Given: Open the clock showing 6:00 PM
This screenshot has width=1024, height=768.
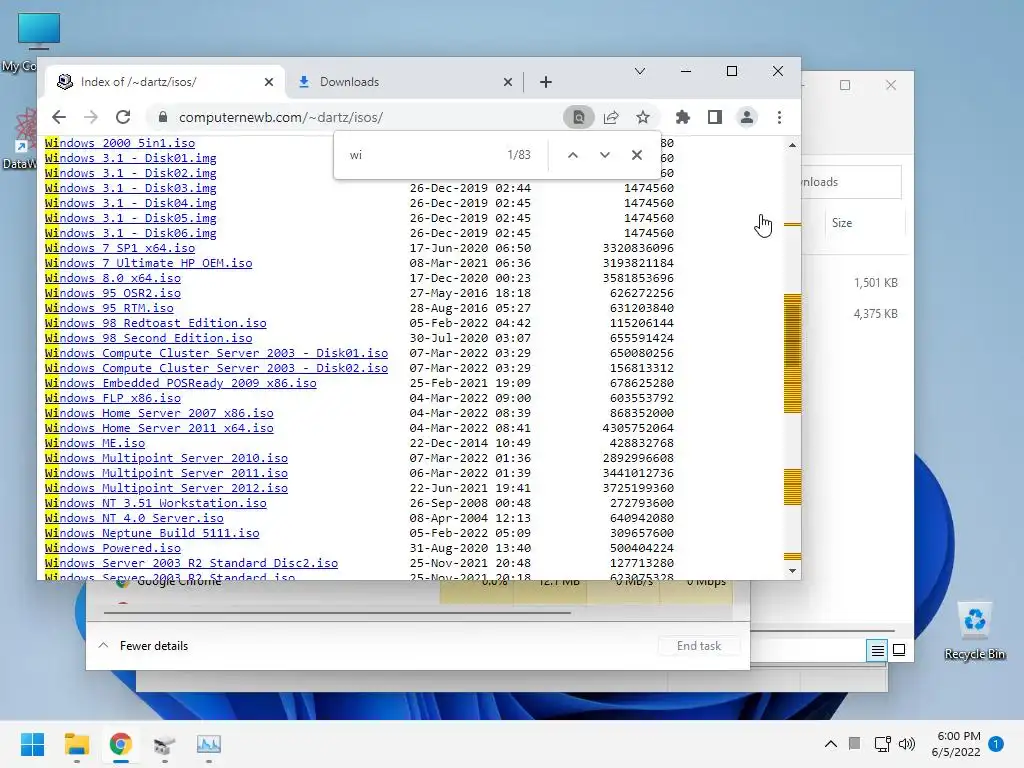Looking at the screenshot, I should [x=956, y=744].
